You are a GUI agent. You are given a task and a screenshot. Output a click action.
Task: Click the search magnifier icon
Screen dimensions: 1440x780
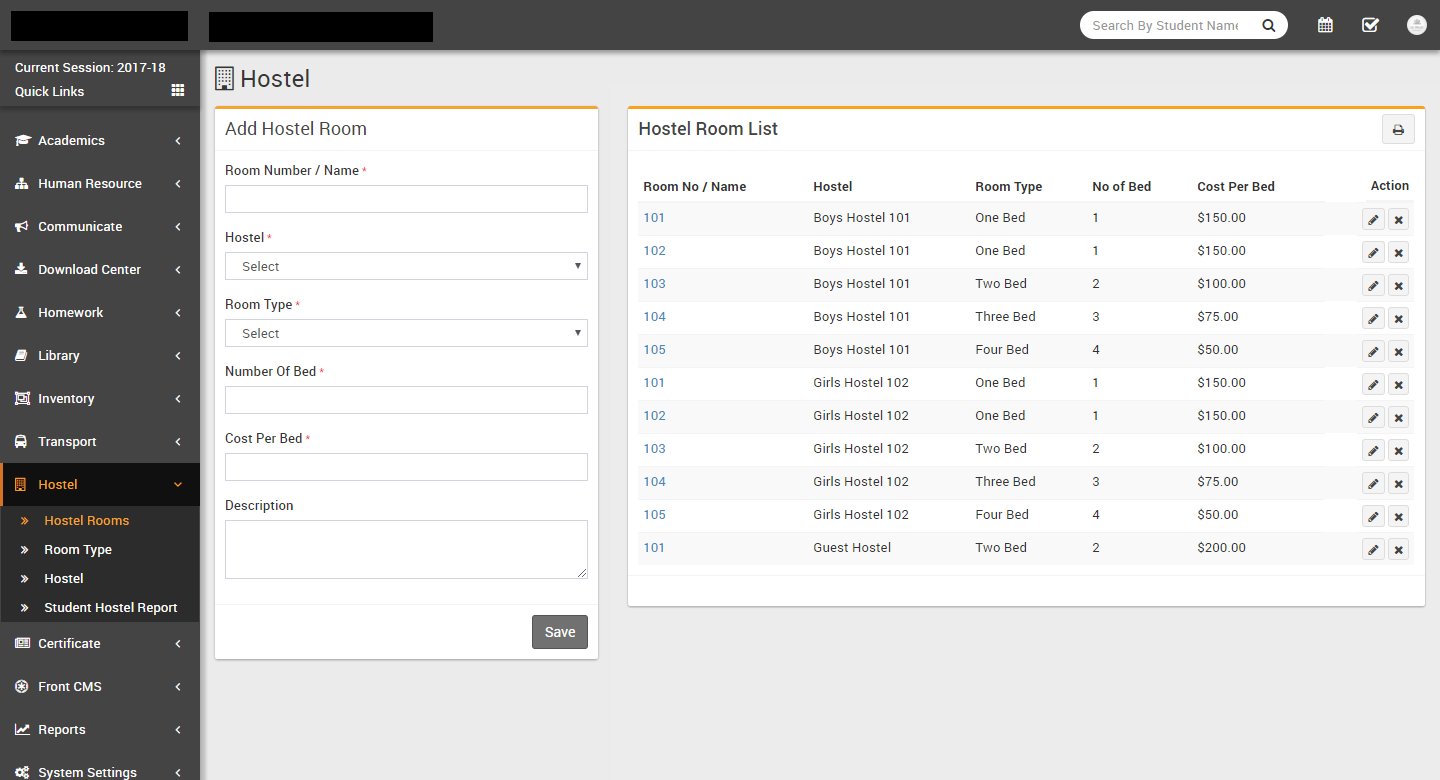point(1268,26)
